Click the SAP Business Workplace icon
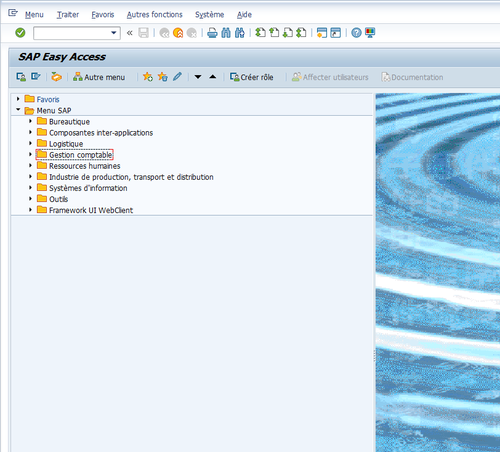Screen dimensions: 500x452 tap(56, 77)
